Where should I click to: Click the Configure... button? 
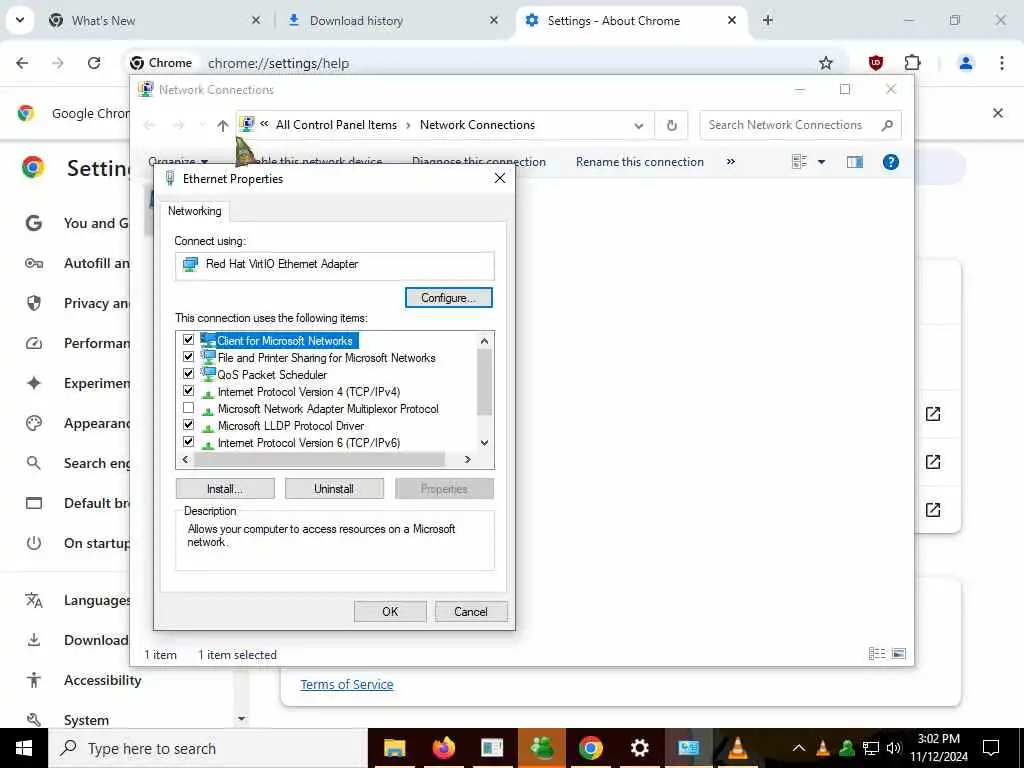[x=449, y=298]
